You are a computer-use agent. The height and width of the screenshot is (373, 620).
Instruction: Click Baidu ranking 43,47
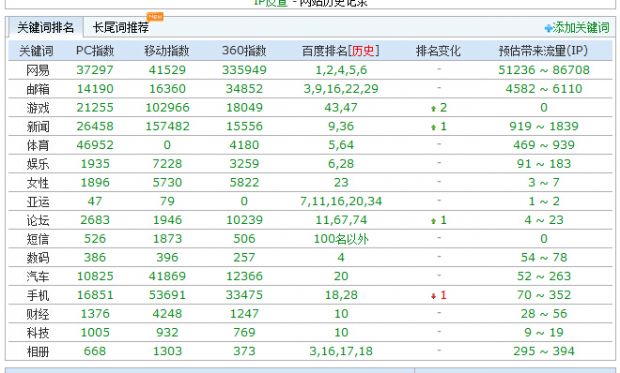341,108
